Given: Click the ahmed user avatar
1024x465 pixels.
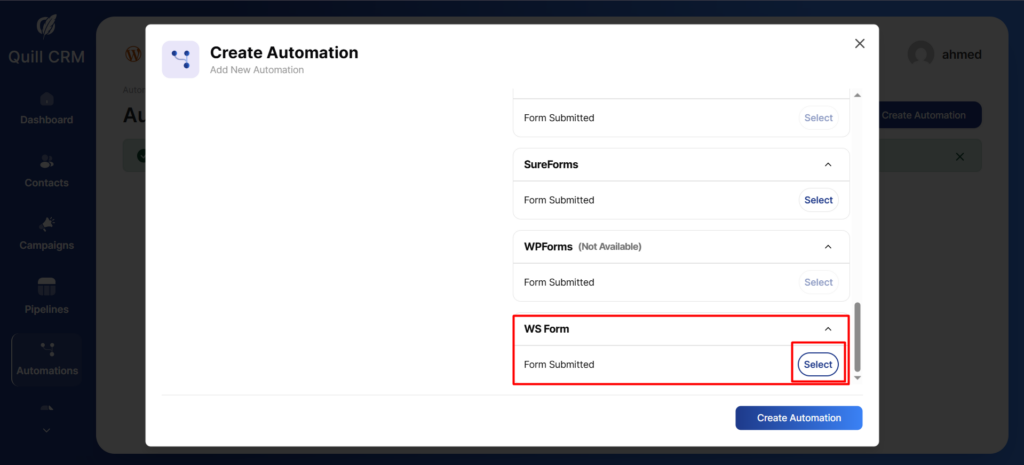Looking at the screenshot, I should point(921,55).
